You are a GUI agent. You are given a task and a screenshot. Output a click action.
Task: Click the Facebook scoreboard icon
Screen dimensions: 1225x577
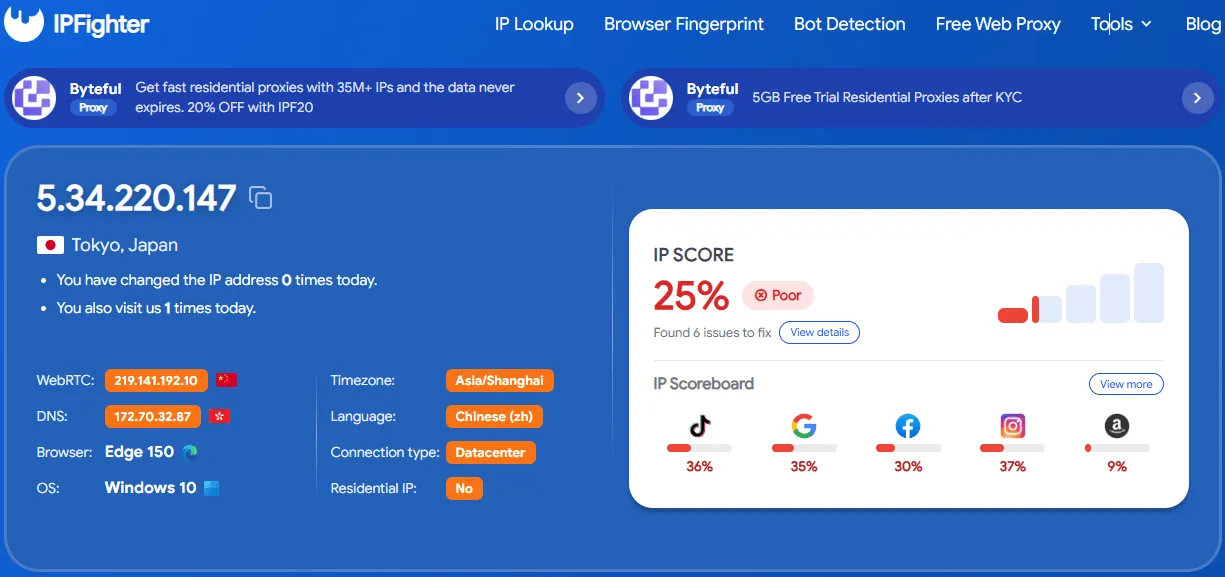908,426
